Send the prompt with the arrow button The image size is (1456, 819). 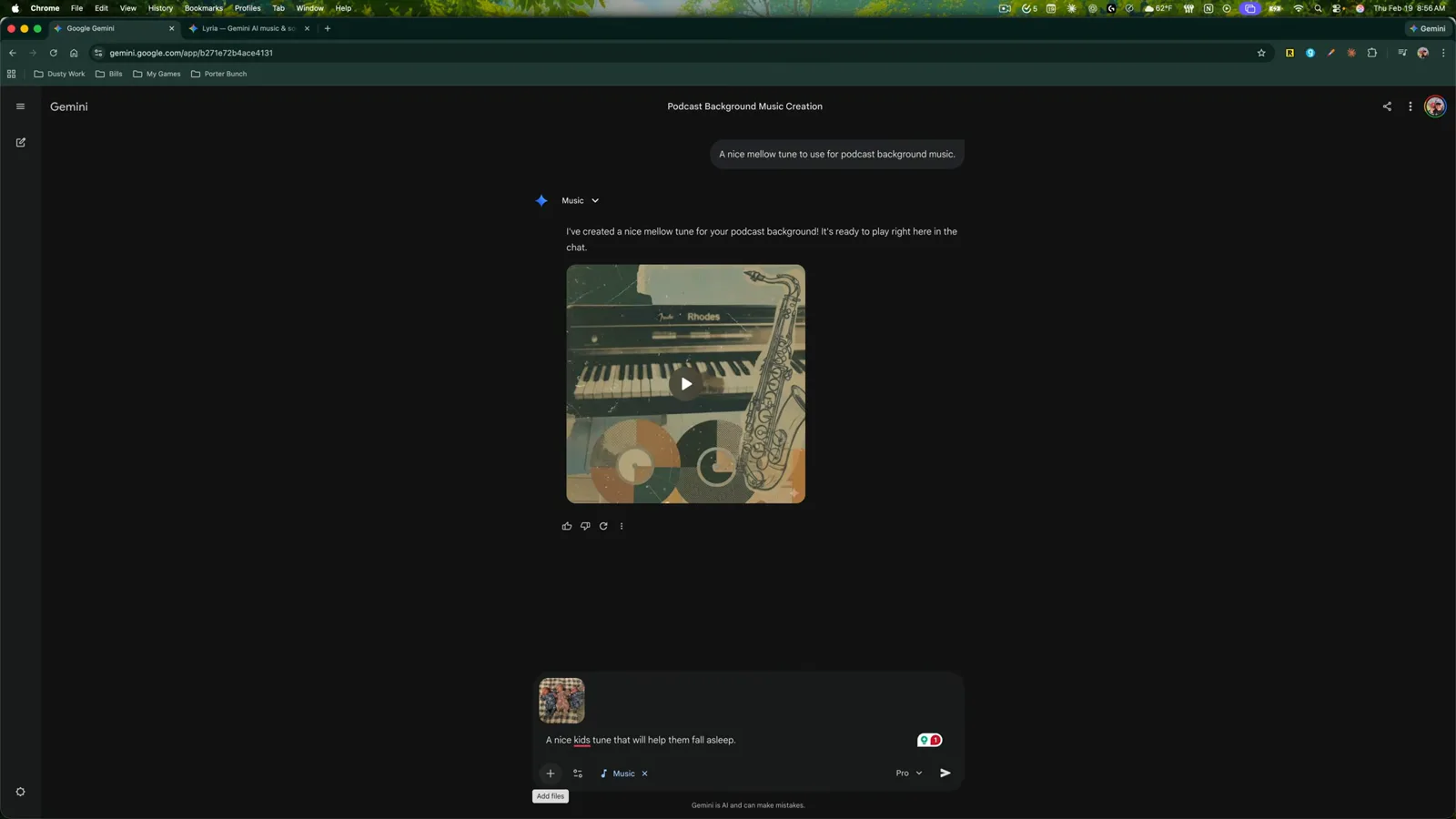pyautogui.click(x=945, y=773)
